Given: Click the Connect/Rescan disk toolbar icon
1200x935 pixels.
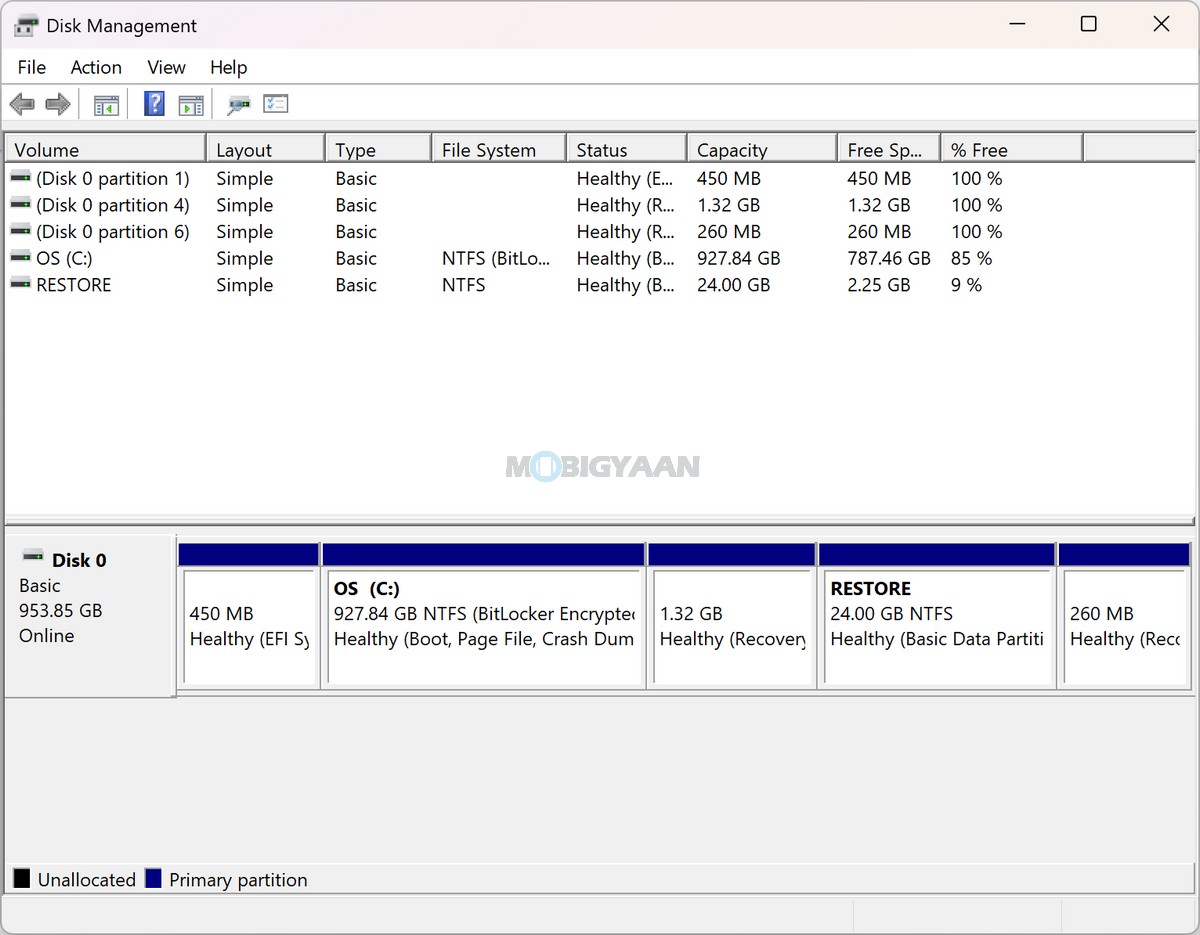Looking at the screenshot, I should click(x=238, y=104).
